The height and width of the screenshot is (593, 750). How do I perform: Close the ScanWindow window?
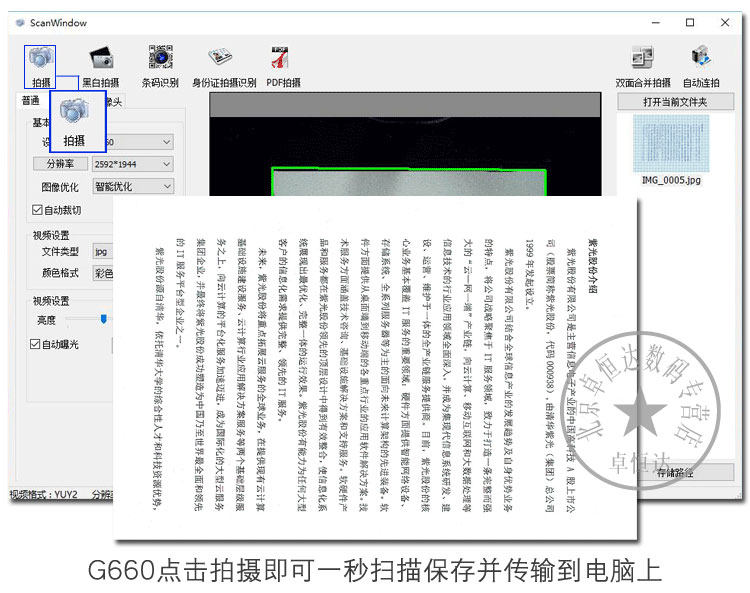click(725, 22)
